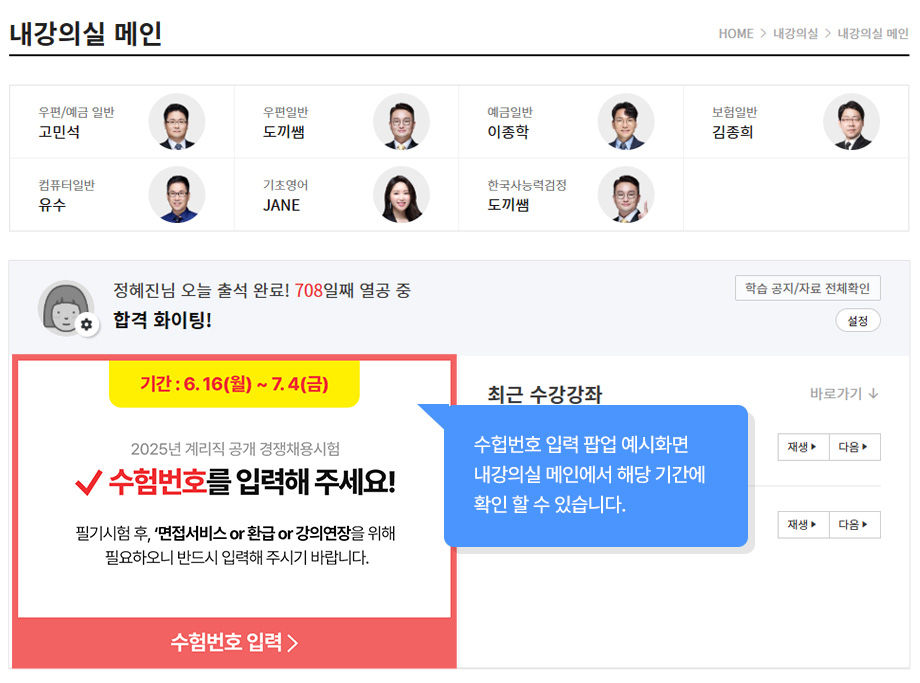Screen dimensions: 920x683
Task: Click teacher 유수's profile photo
Action: click(x=177, y=195)
